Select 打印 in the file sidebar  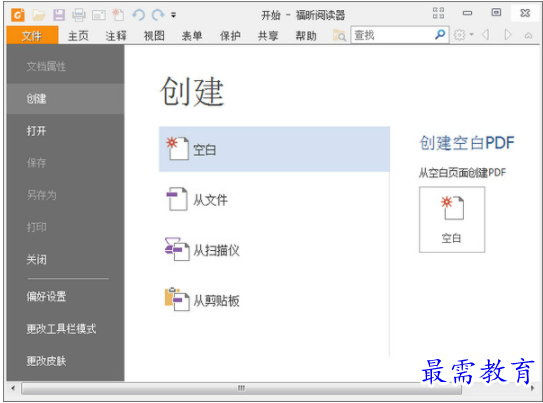coord(65,227)
